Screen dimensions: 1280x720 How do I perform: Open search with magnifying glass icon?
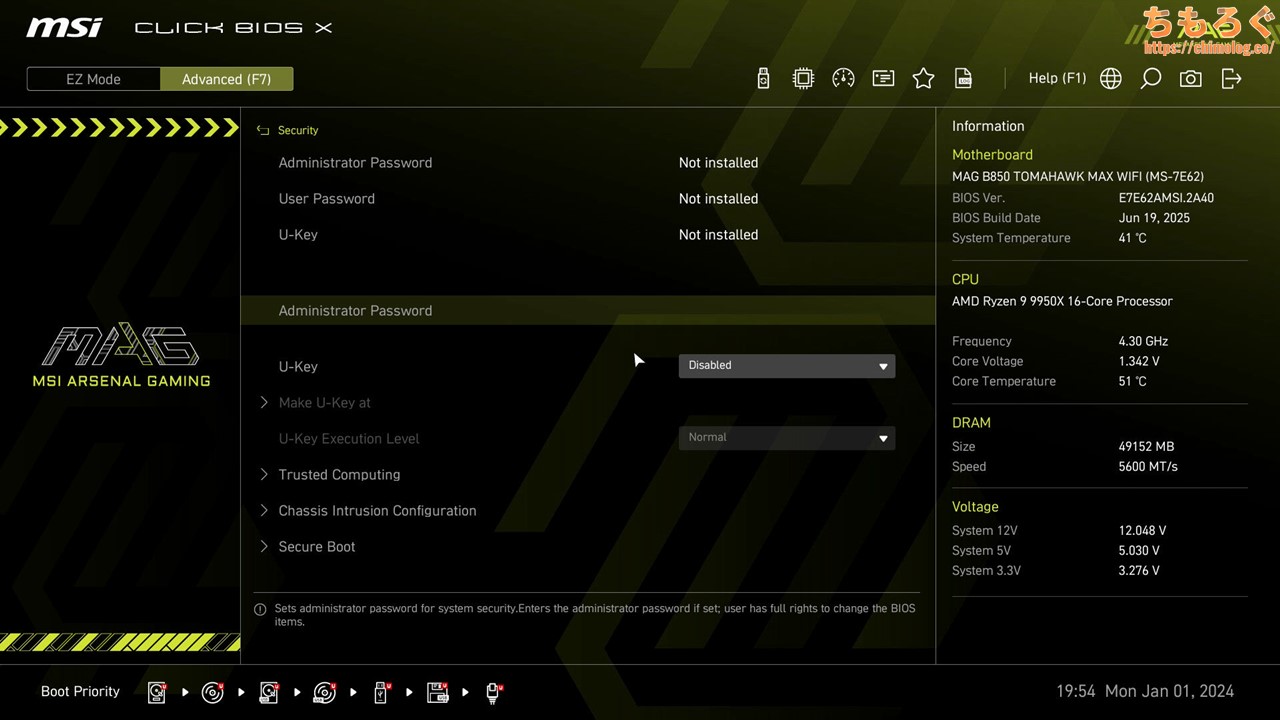pos(1150,79)
